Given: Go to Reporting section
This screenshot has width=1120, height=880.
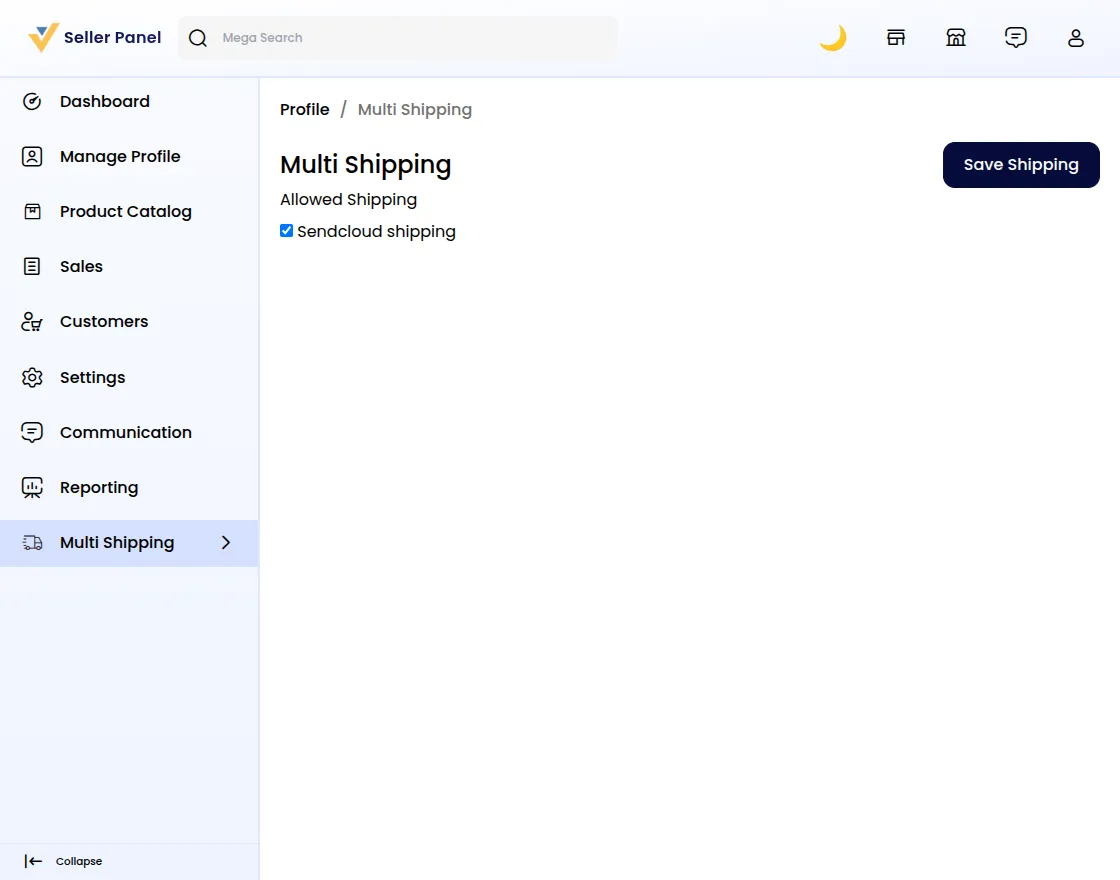Looking at the screenshot, I should point(99,487).
